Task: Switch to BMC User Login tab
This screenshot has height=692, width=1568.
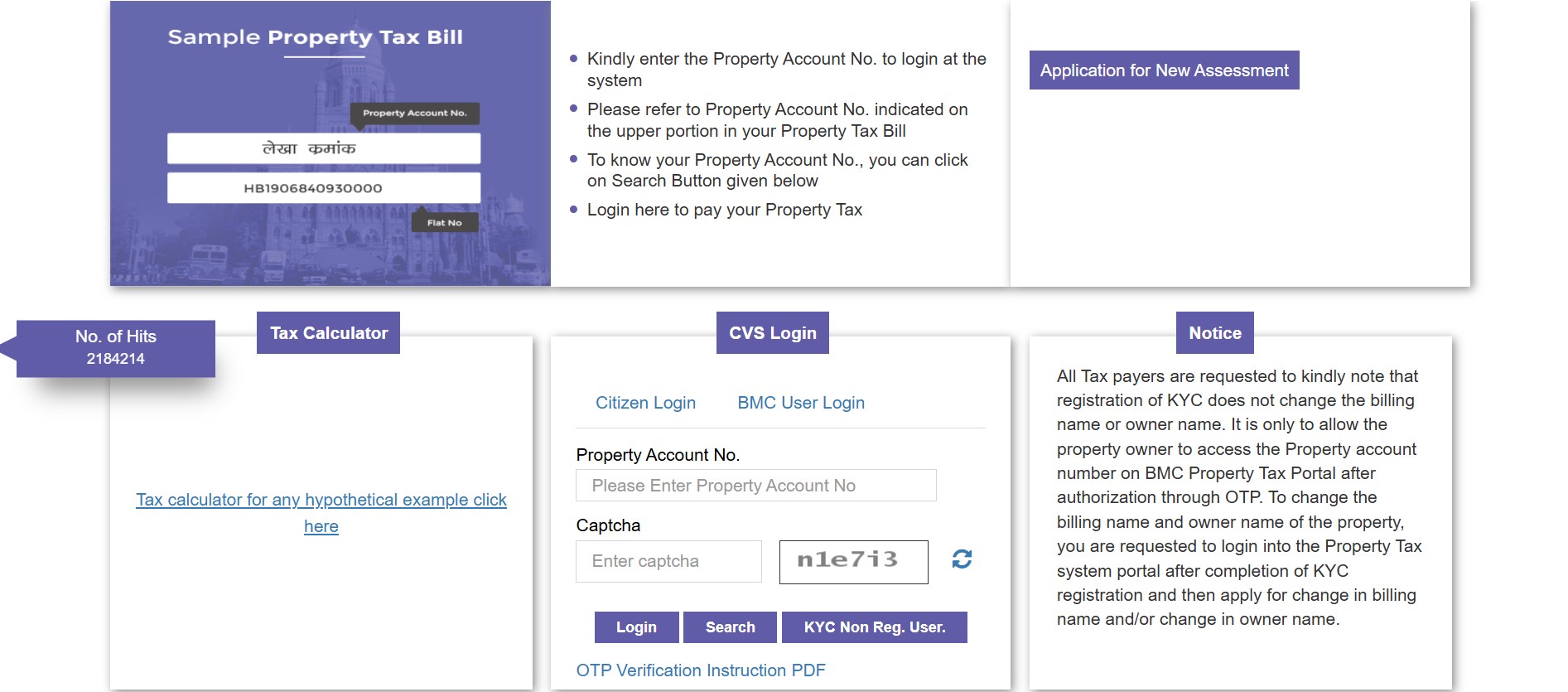Action: tap(801, 403)
